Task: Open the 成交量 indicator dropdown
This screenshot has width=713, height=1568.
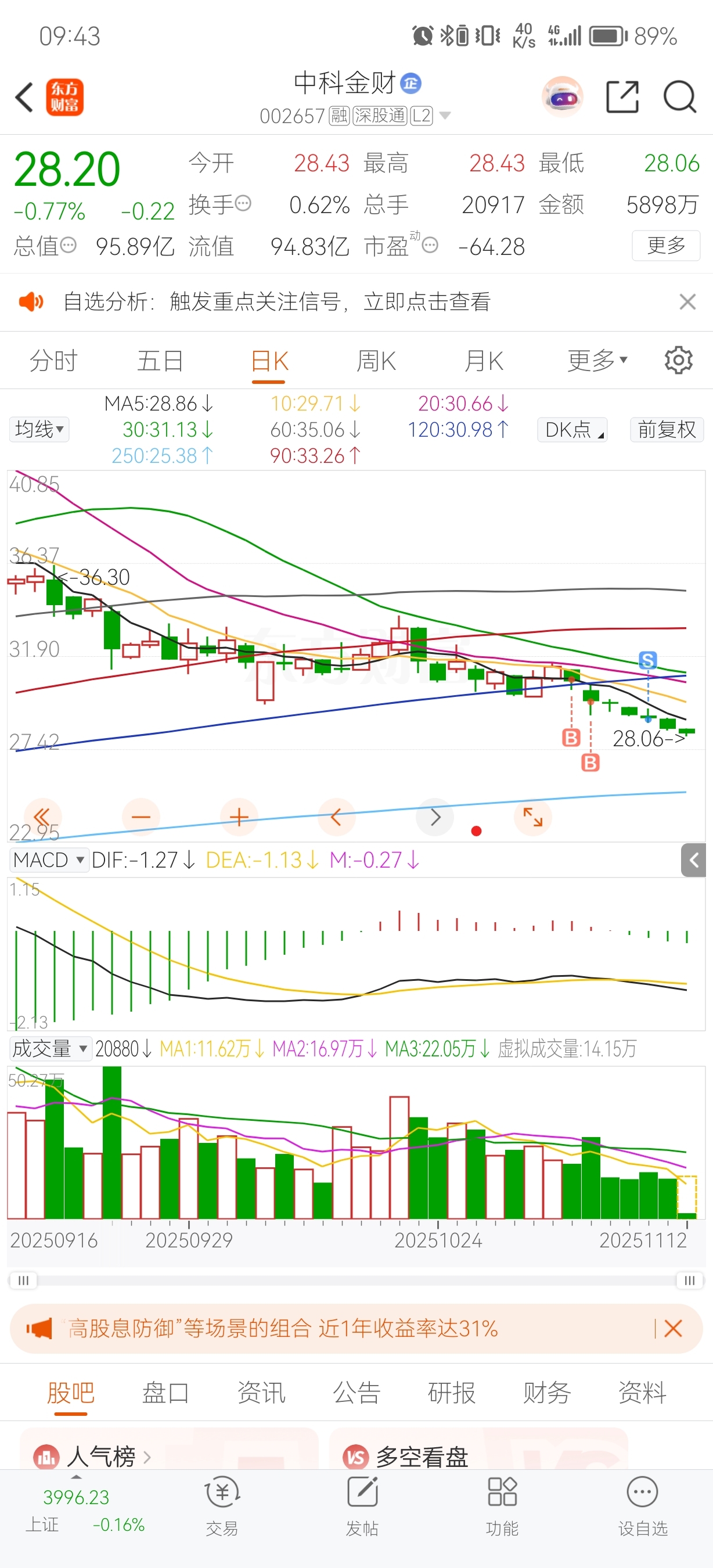Action: (51, 1049)
